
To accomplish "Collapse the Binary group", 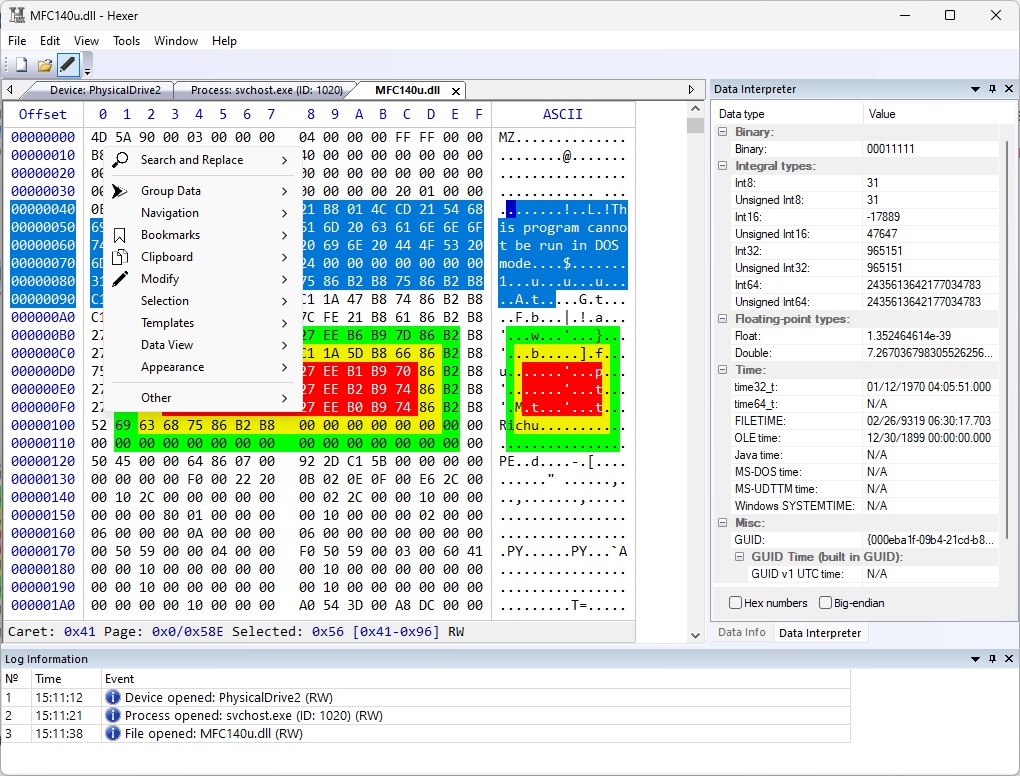I will [722, 132].
